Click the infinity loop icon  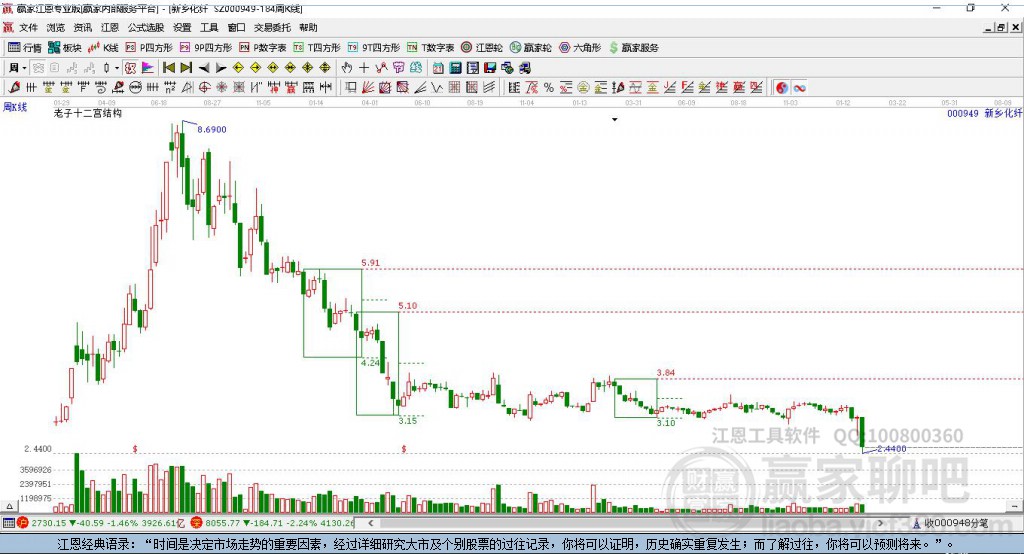pos(799,88)
